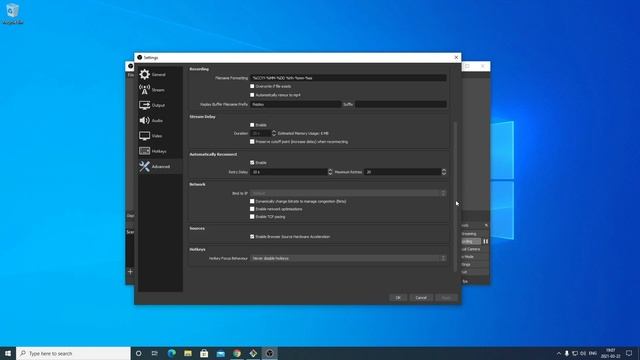Open the Bind to IP dropdown
The image size is (640, 360).
point(348,193)
